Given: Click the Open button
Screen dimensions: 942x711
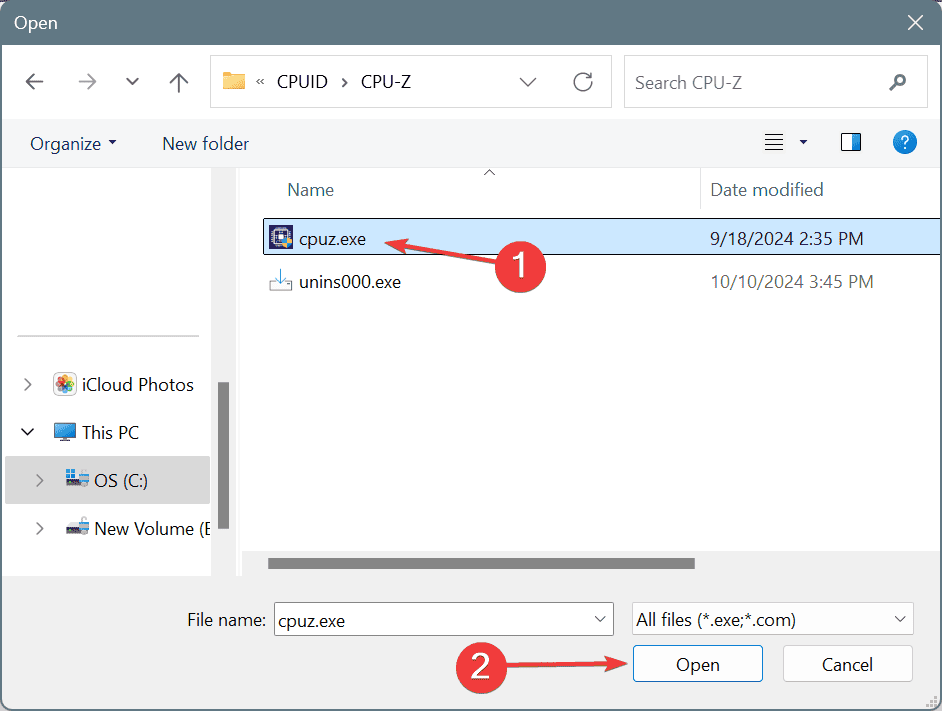Looking at the screenshot, I should click(697, 664).
